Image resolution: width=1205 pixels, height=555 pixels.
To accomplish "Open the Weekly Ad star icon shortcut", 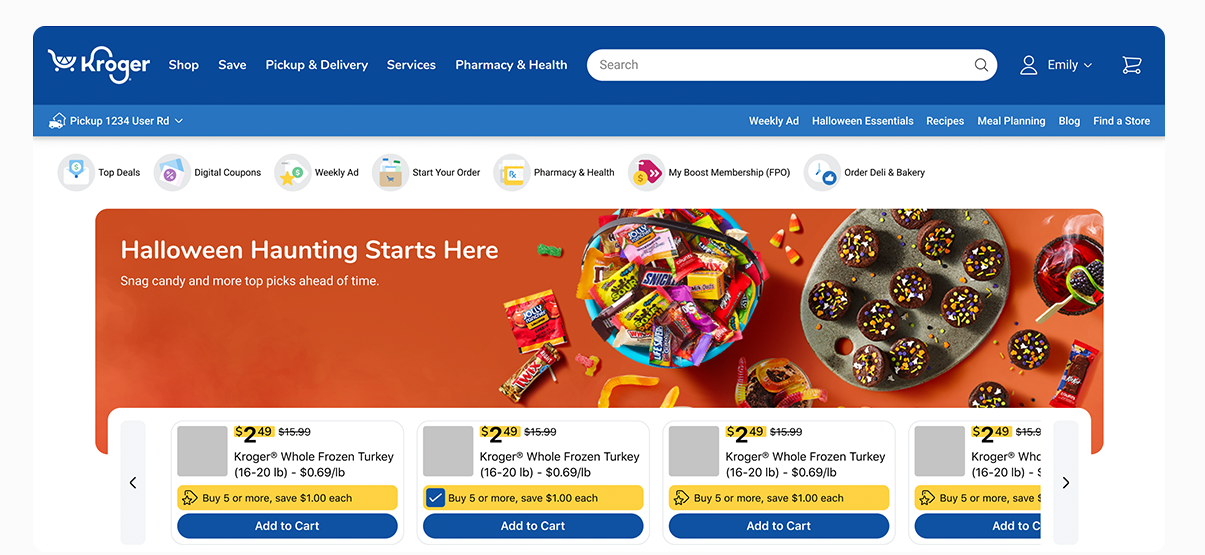I will (x=293, y=173).
